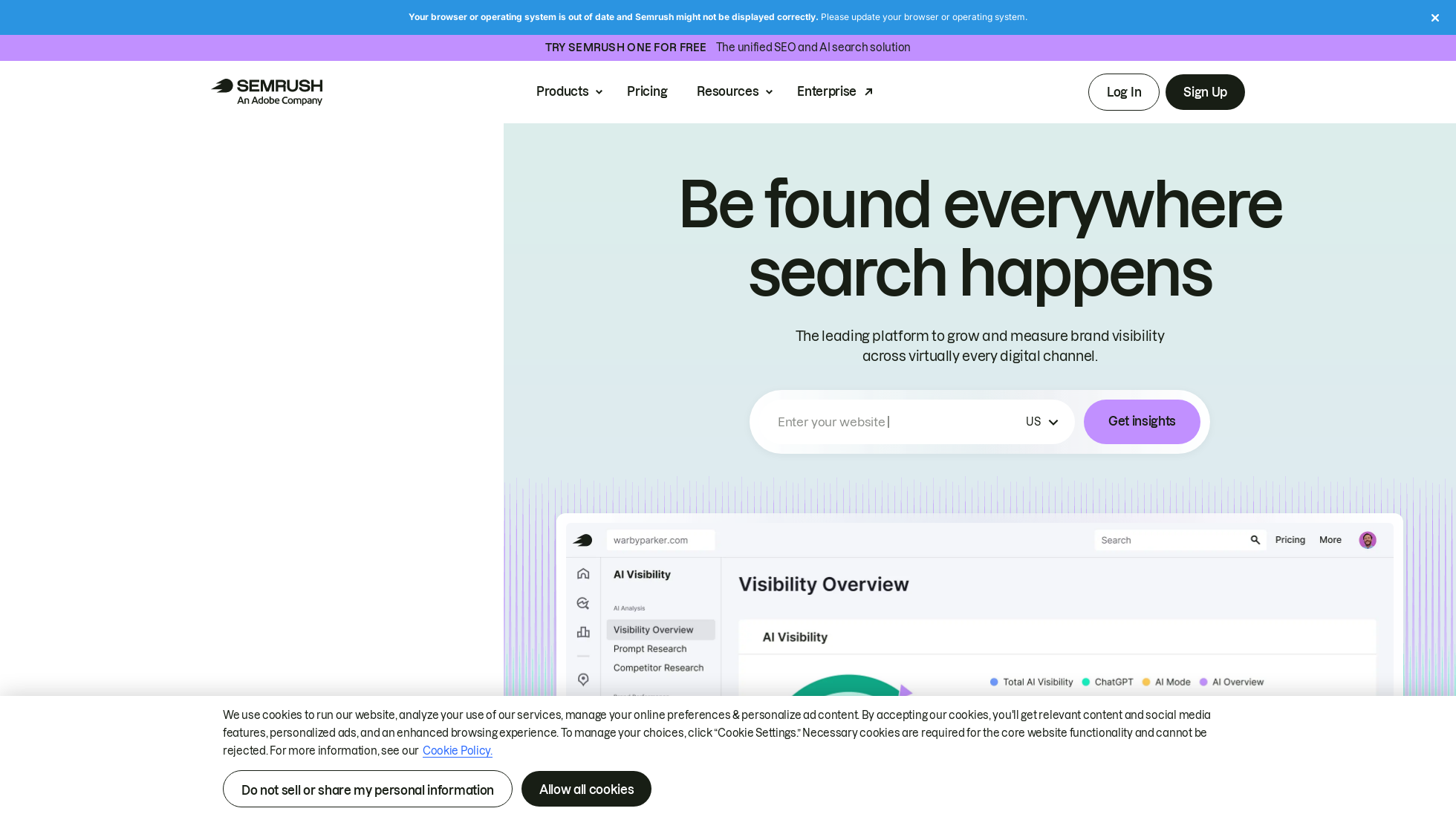Click the user avatar in the dashboard preview
Image resolution: width=1456 pixels, height=817 pixels.
(x=1367, y=540)
